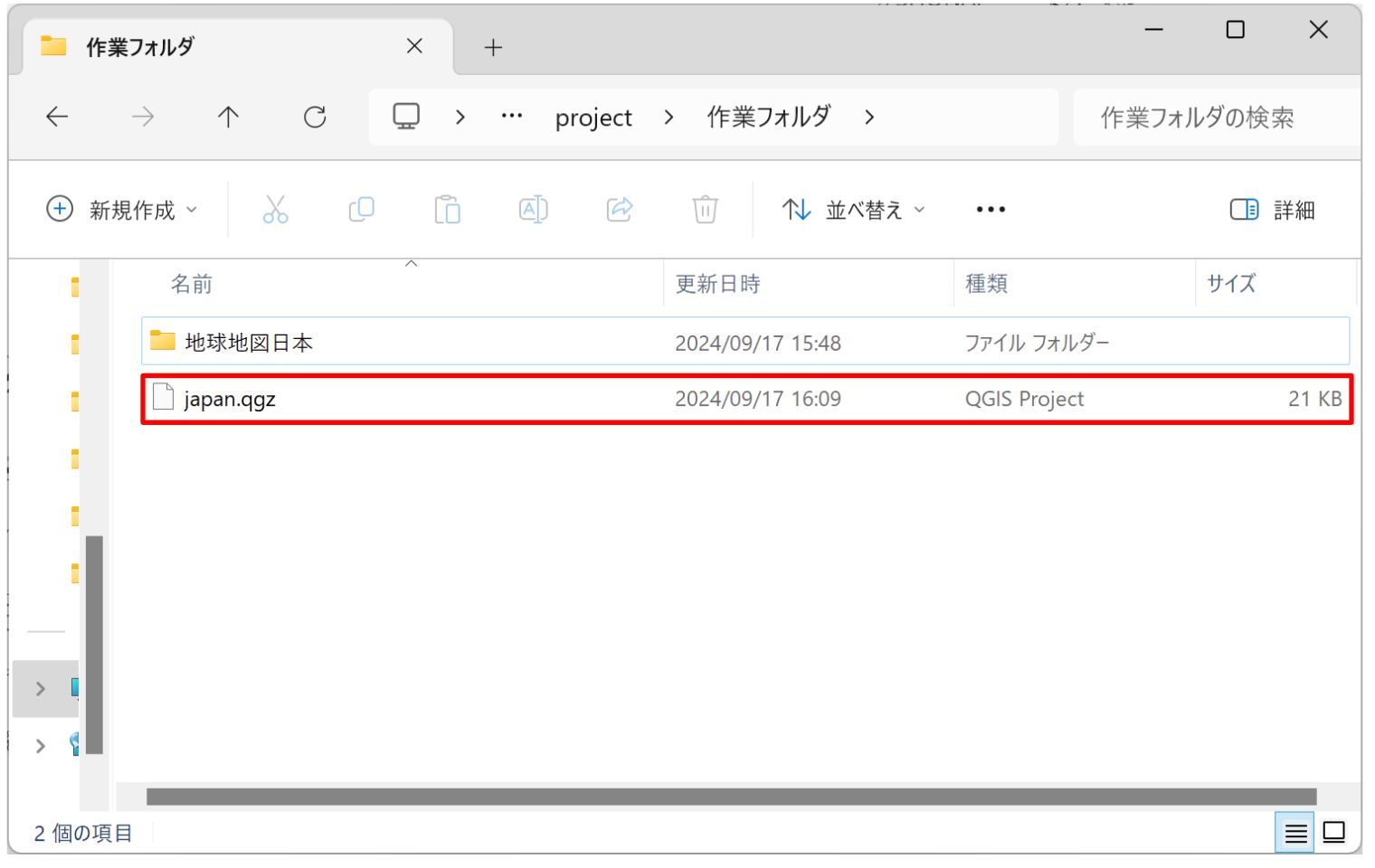Image resolution: width=1375 pixels, height=868 pixels.
Task: Click the 作業フォルダ breadcrumb
Action: pos(768,117)
